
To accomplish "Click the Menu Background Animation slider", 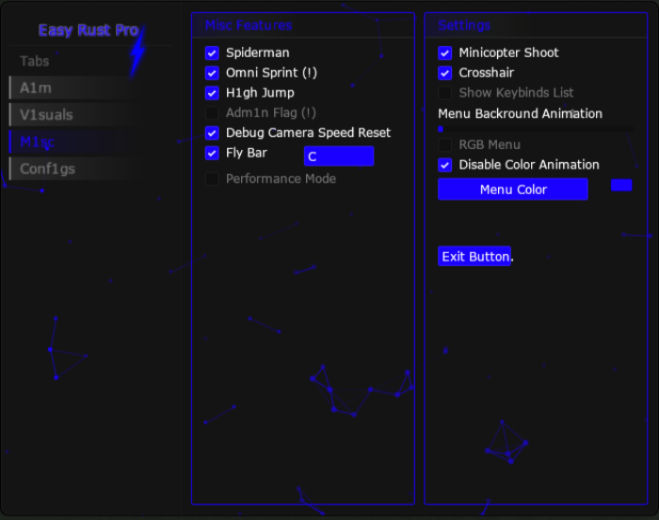I will click(x=535, y=129).
